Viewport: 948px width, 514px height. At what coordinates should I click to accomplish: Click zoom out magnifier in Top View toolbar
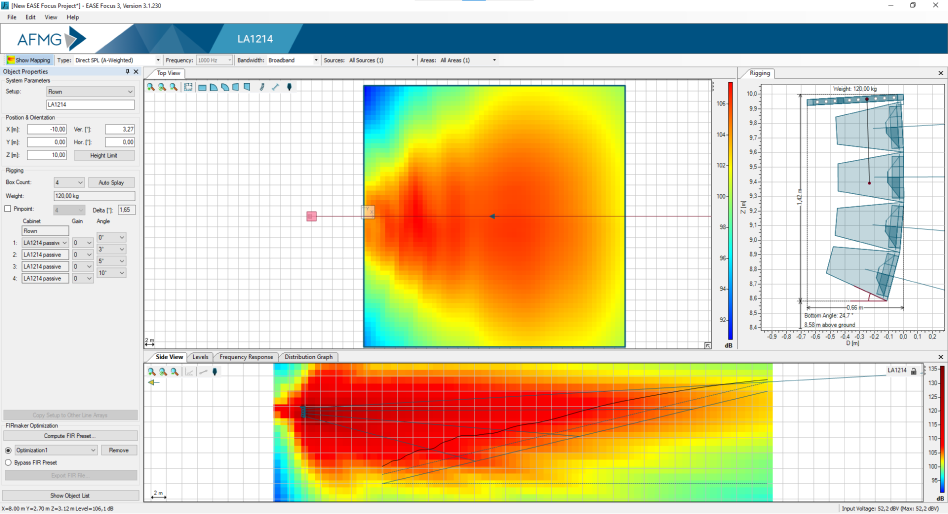coord(162,87)
